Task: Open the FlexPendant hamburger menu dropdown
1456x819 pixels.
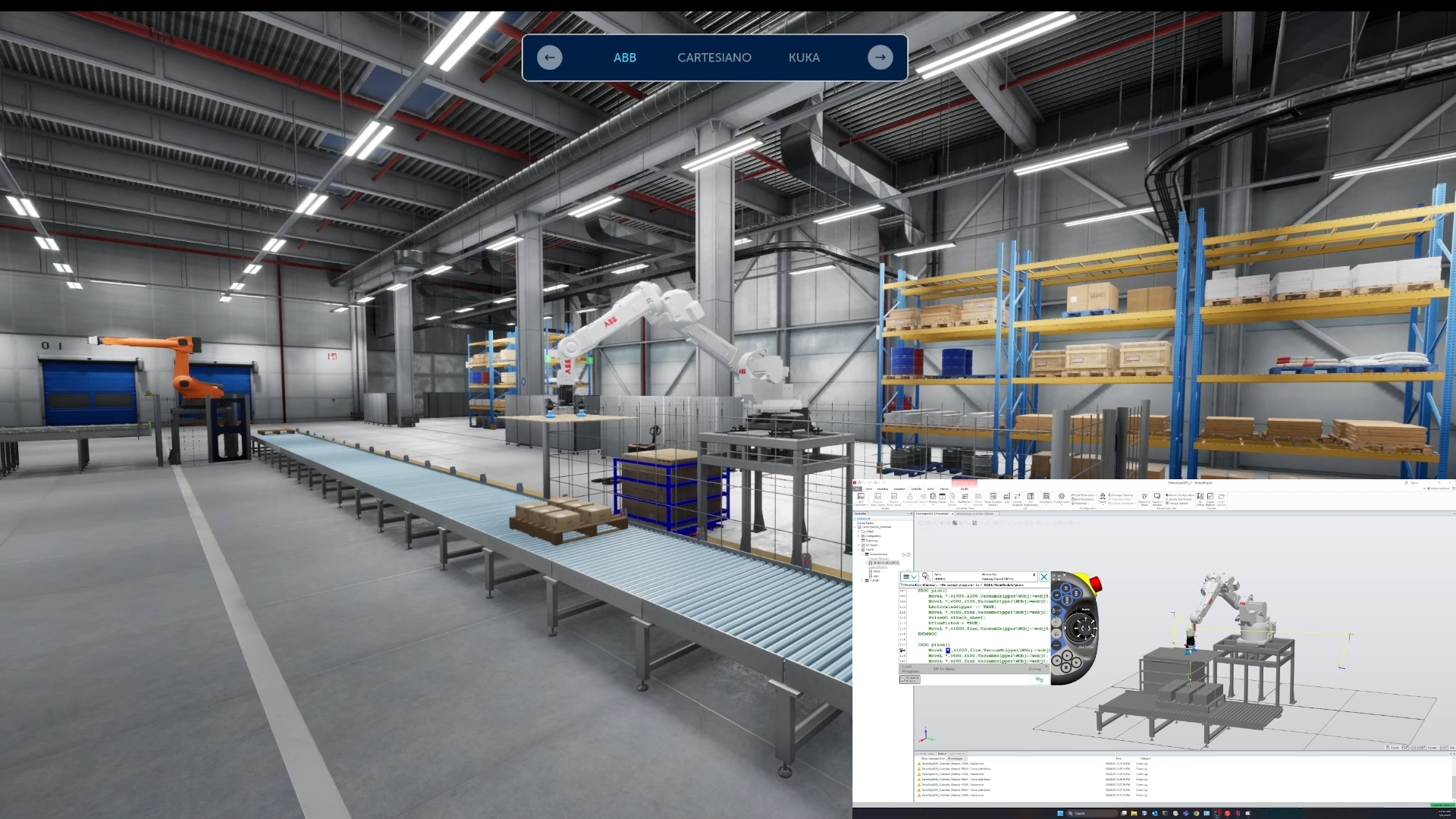Action: [909, 577]
